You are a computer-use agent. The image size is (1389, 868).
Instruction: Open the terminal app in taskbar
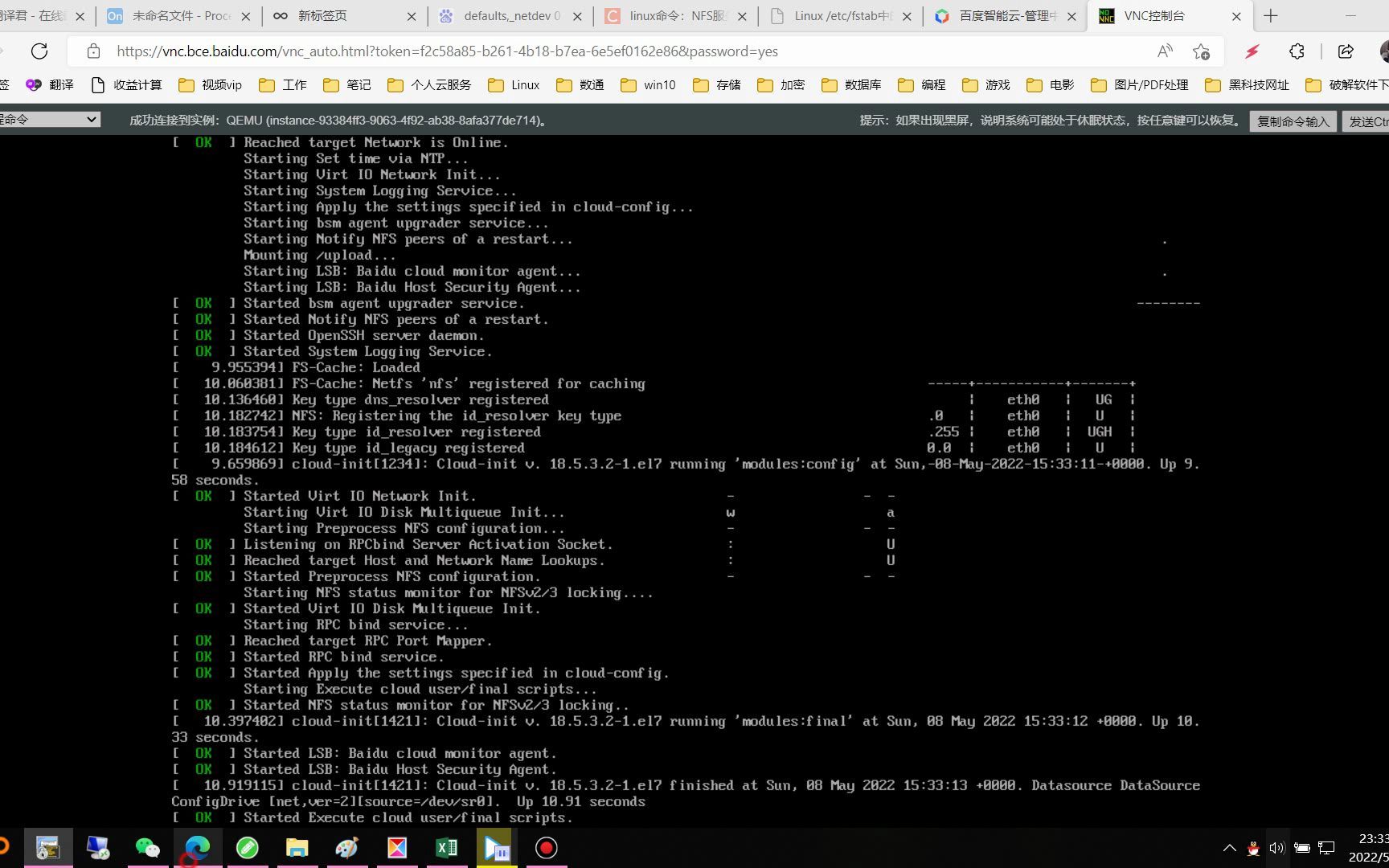pos(48,848)
